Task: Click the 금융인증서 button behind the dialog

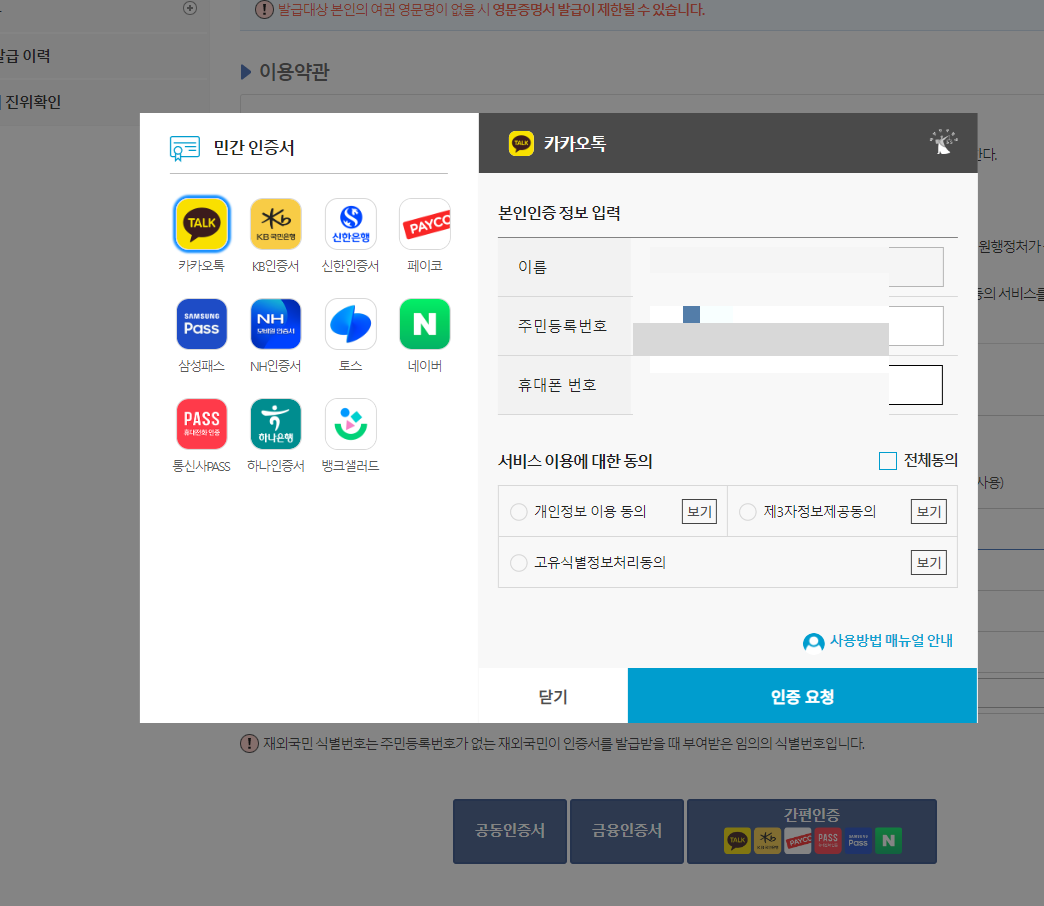Action: (627, 831)
